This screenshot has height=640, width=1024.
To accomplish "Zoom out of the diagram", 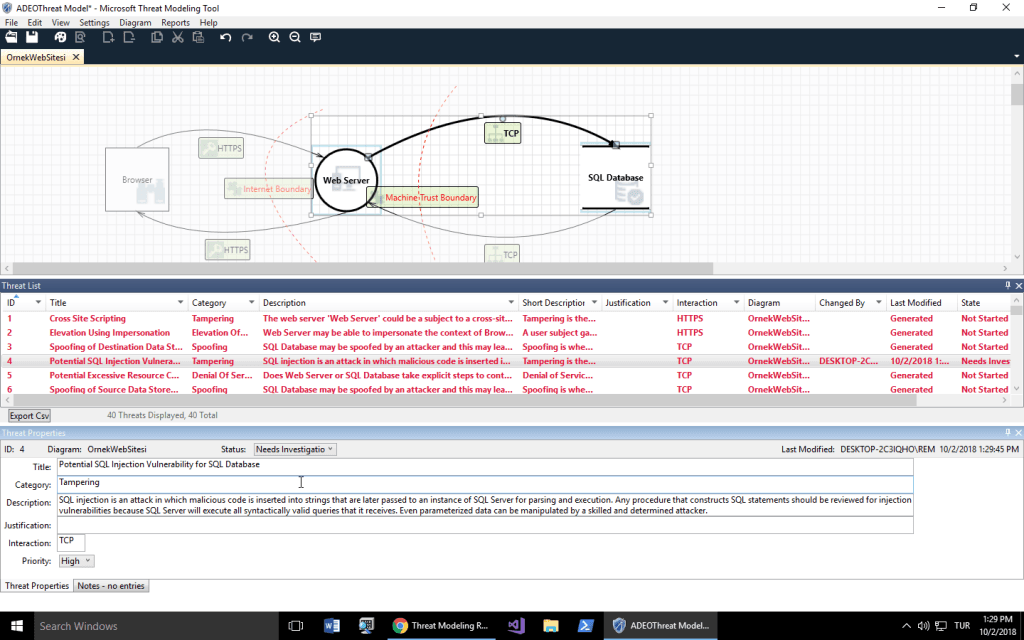I will [x=295, y=37].
